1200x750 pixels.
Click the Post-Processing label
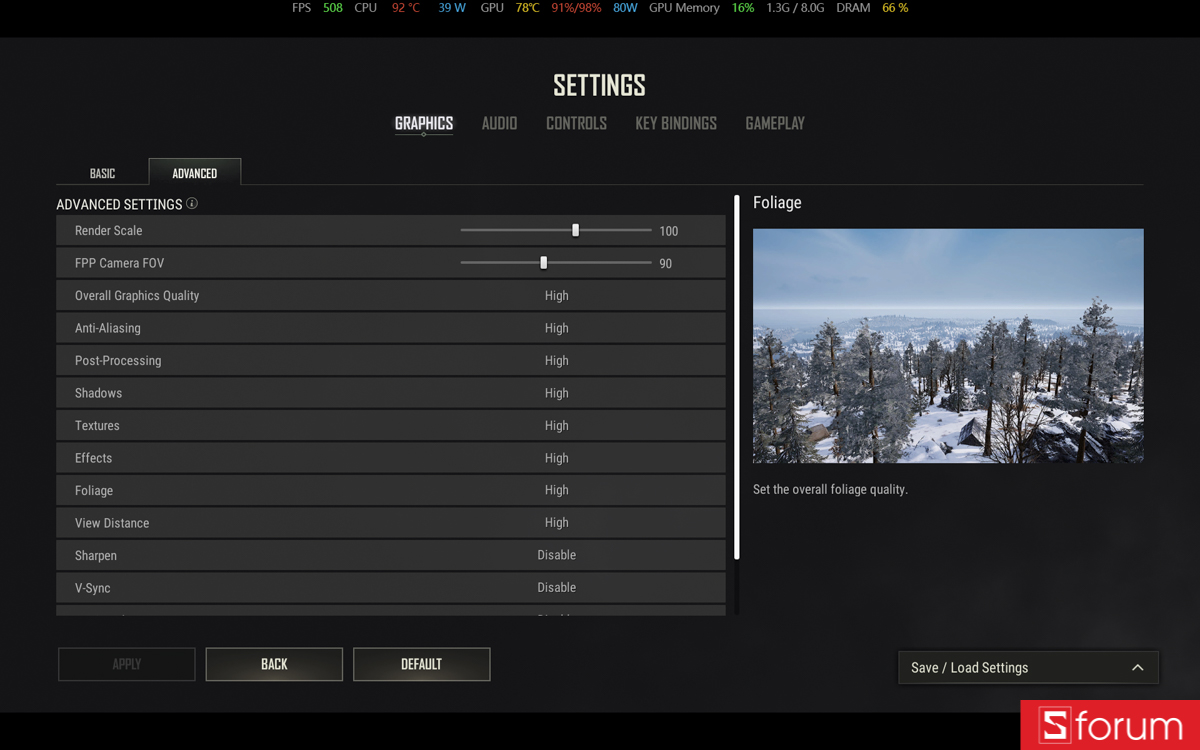coord(118,361)
